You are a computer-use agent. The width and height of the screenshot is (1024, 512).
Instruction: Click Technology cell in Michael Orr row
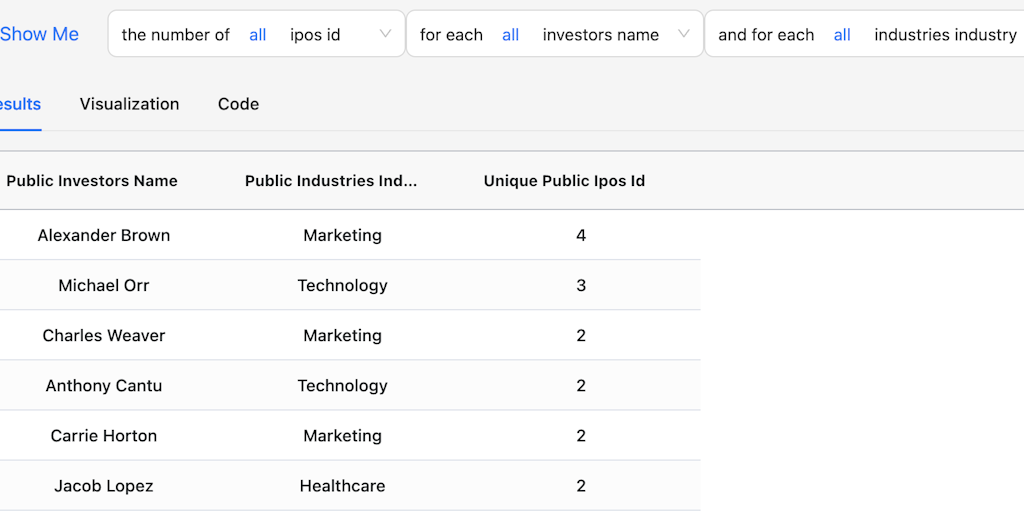[x=342, y=286]
